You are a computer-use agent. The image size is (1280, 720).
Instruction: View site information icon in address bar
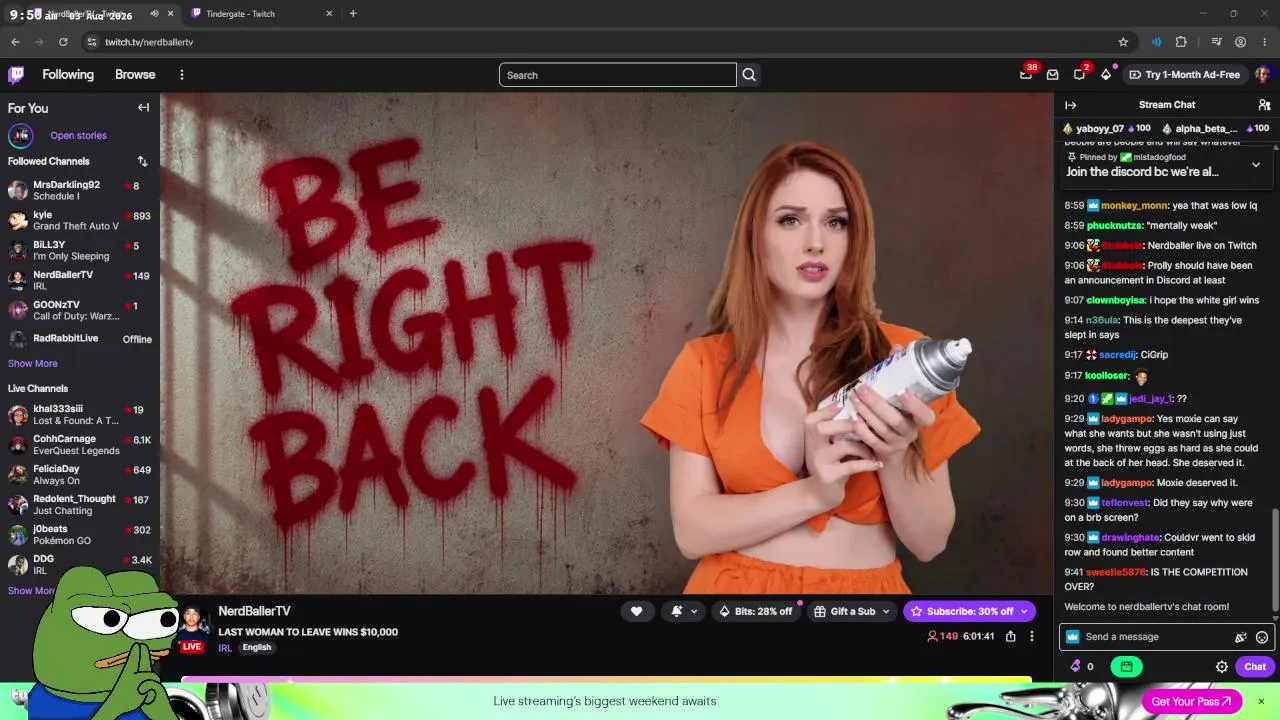[x=92, y=42]
